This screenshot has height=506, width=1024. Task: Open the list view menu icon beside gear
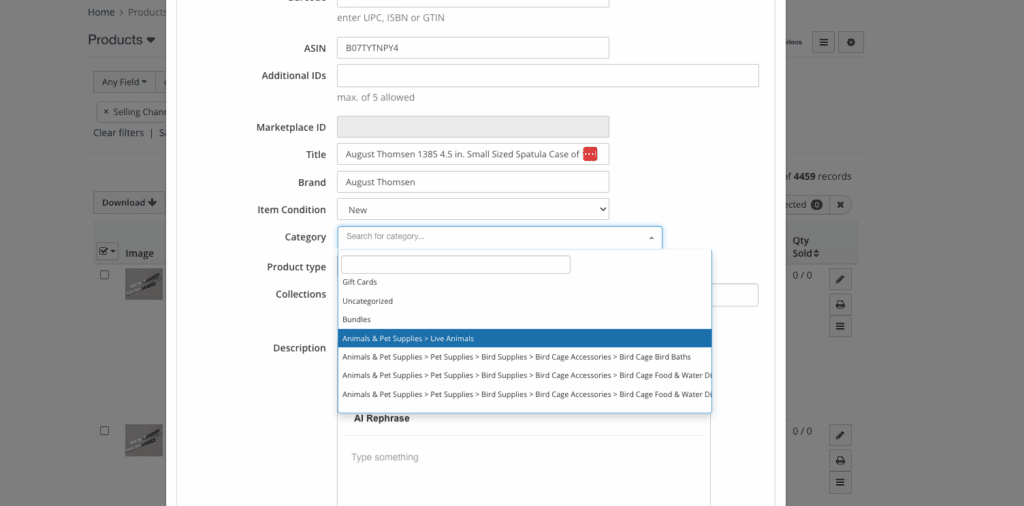(x=822, y=42)
